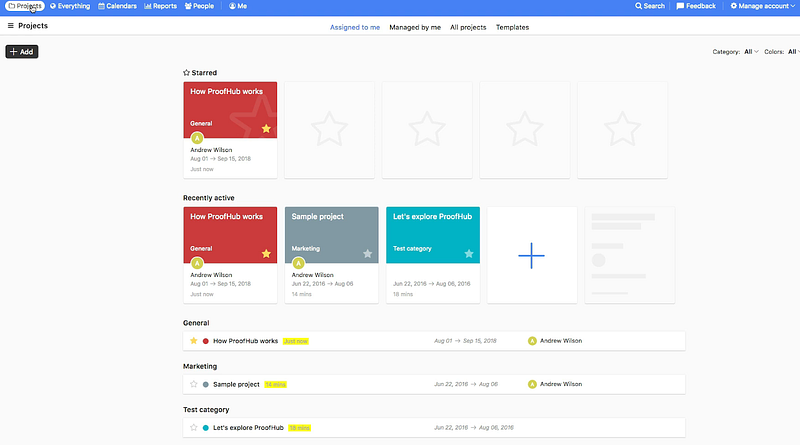800x445 pixels.
Task: Click avatar on Recently active How ProofHub works card
Action: coord(197,263)
